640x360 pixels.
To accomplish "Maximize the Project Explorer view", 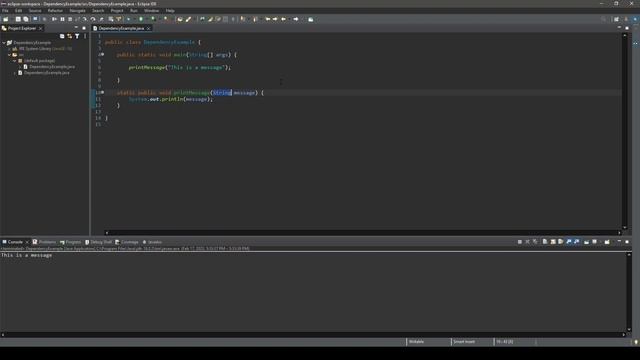I will (84, 28).
